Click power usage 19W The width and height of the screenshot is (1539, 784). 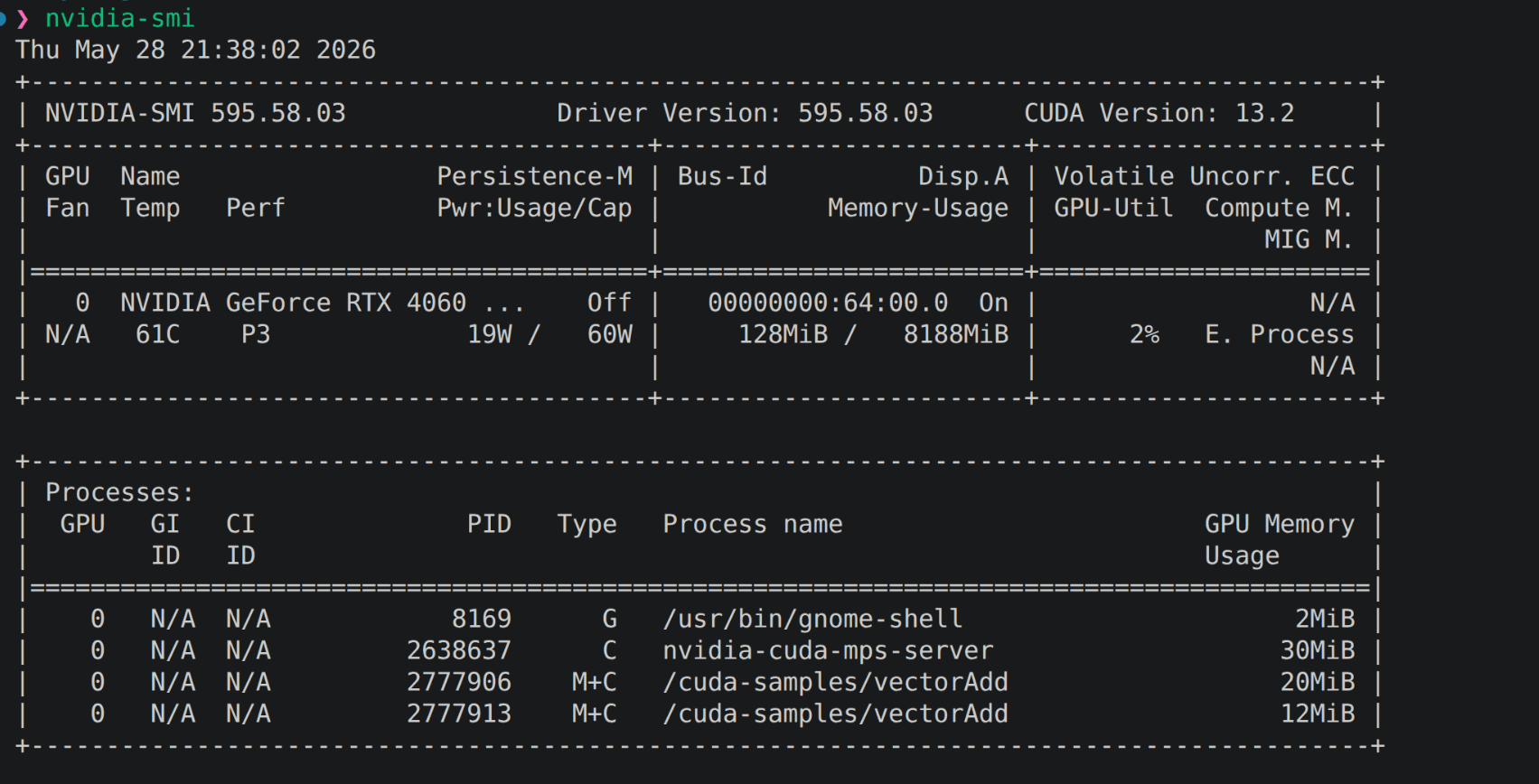tap(489, 334)
